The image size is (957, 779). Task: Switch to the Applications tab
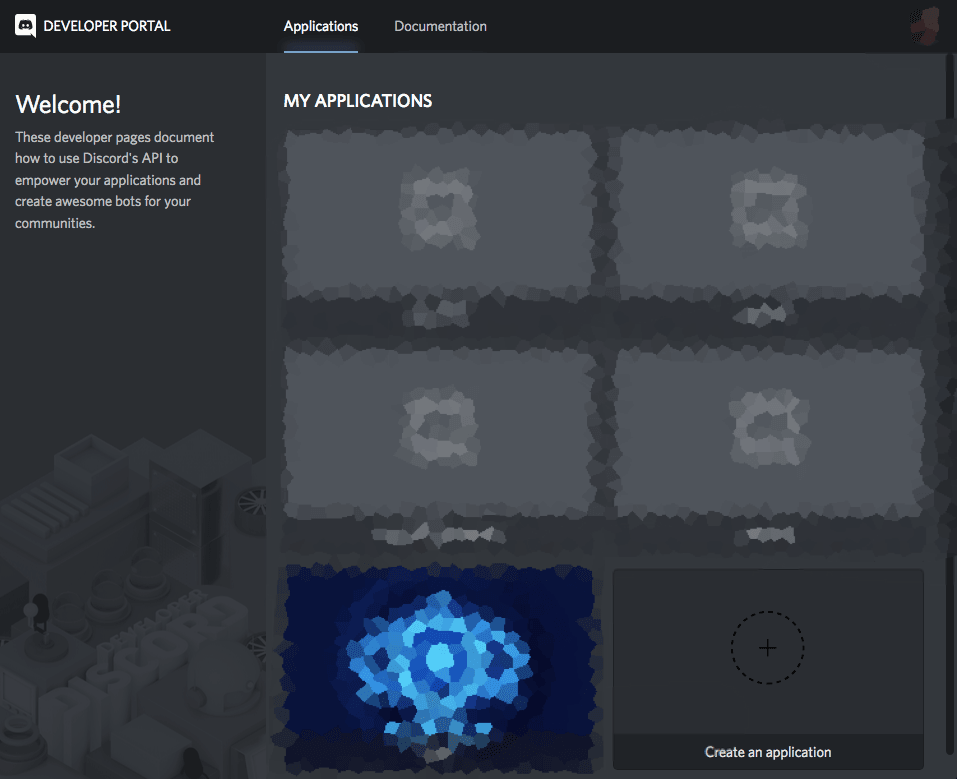pos(320,26)
